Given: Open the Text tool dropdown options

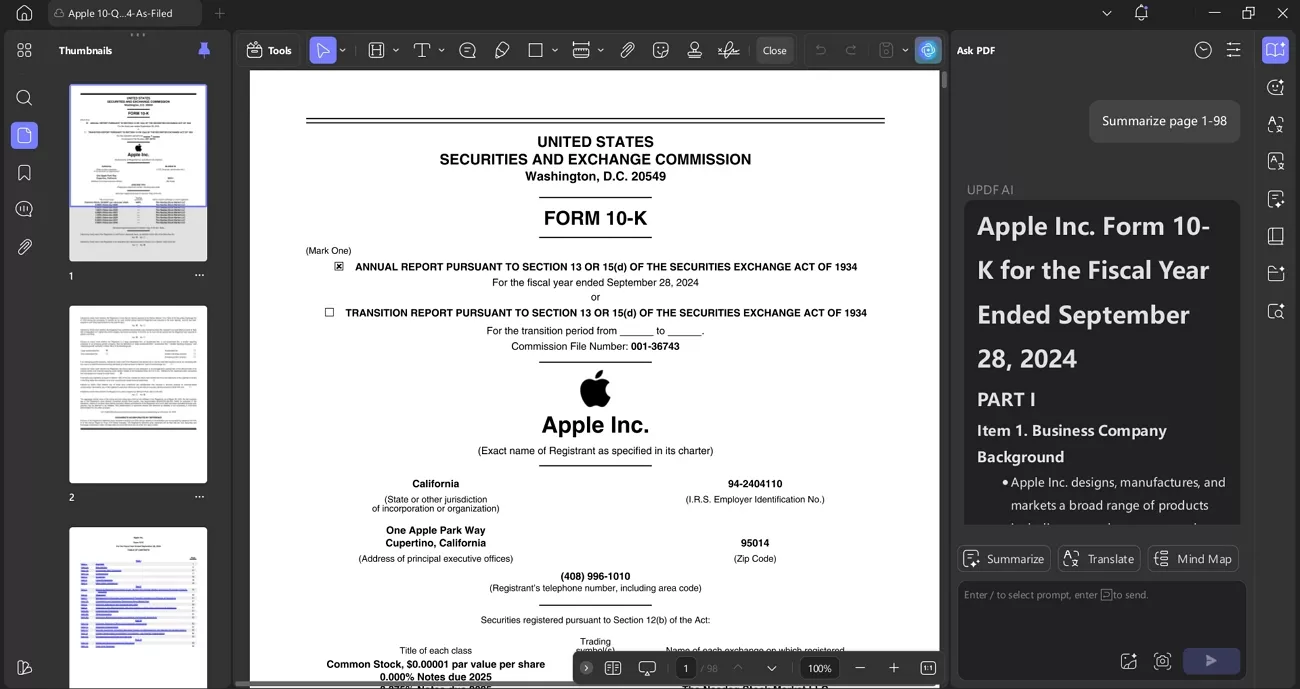Looking at the screenshot, I should click(x=441, y=50).
